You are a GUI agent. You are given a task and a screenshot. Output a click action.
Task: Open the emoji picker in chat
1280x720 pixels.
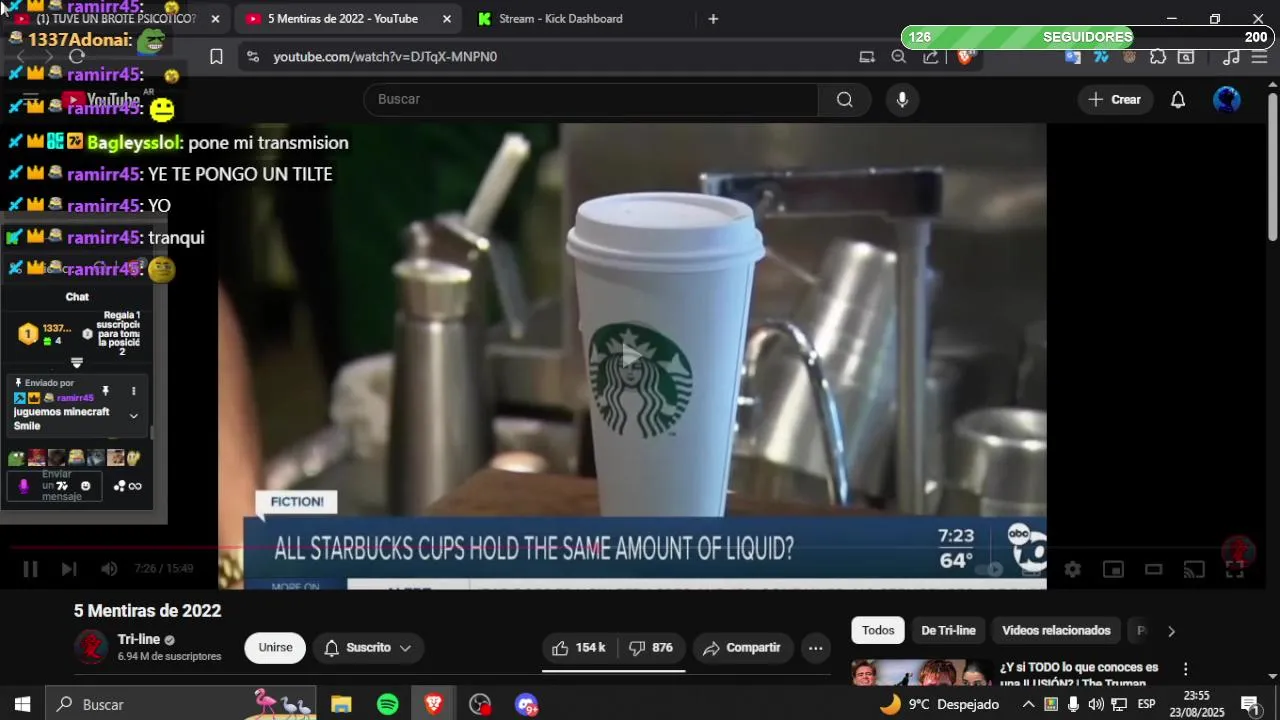pyautogui.click(x=85, y=486)
